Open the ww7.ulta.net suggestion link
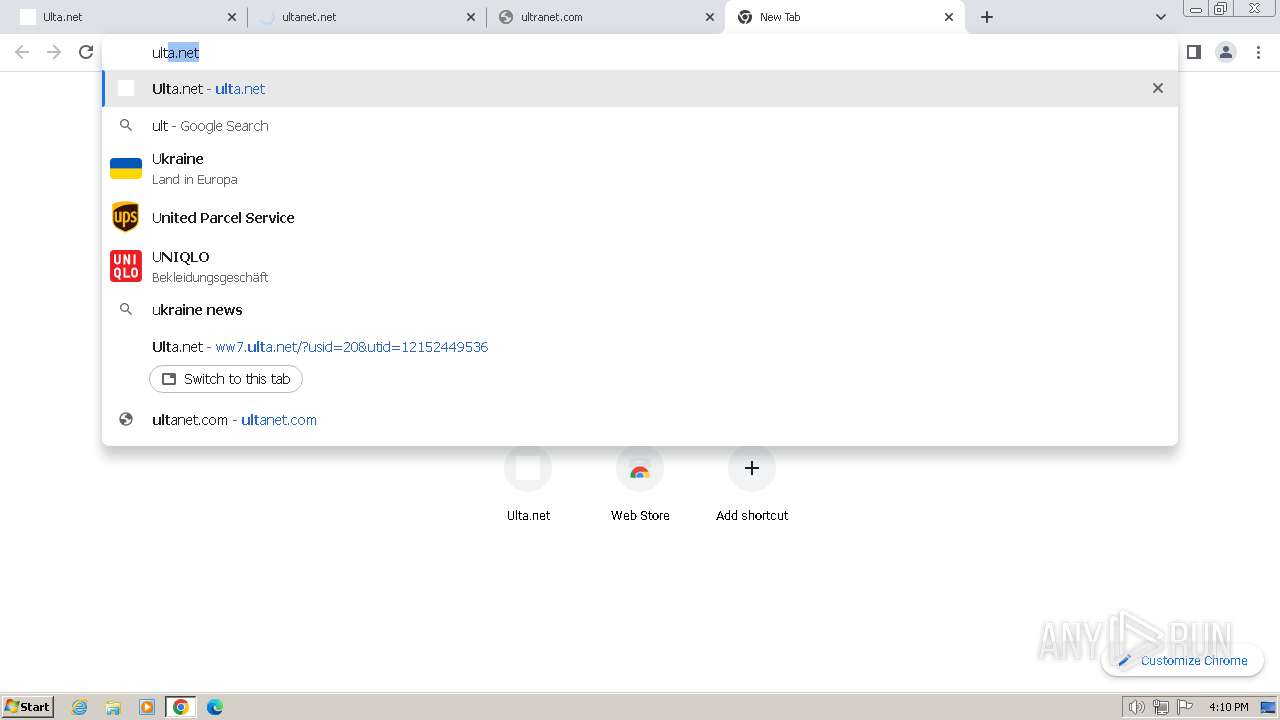 (352, 347)
